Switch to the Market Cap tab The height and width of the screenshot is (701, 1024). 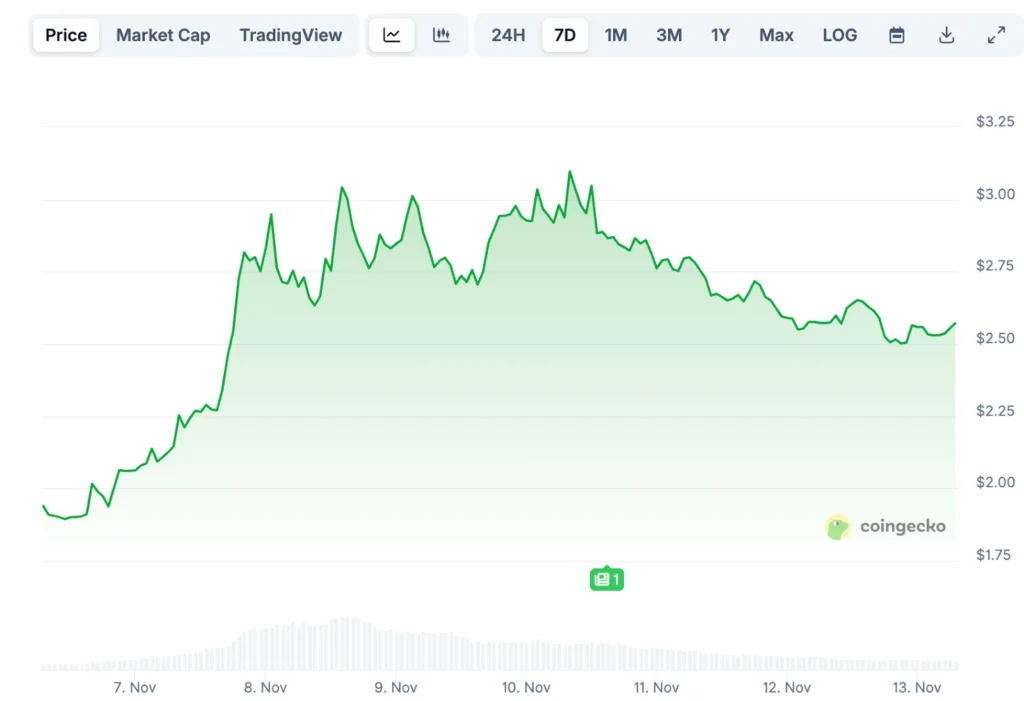(x=163, y=34)
